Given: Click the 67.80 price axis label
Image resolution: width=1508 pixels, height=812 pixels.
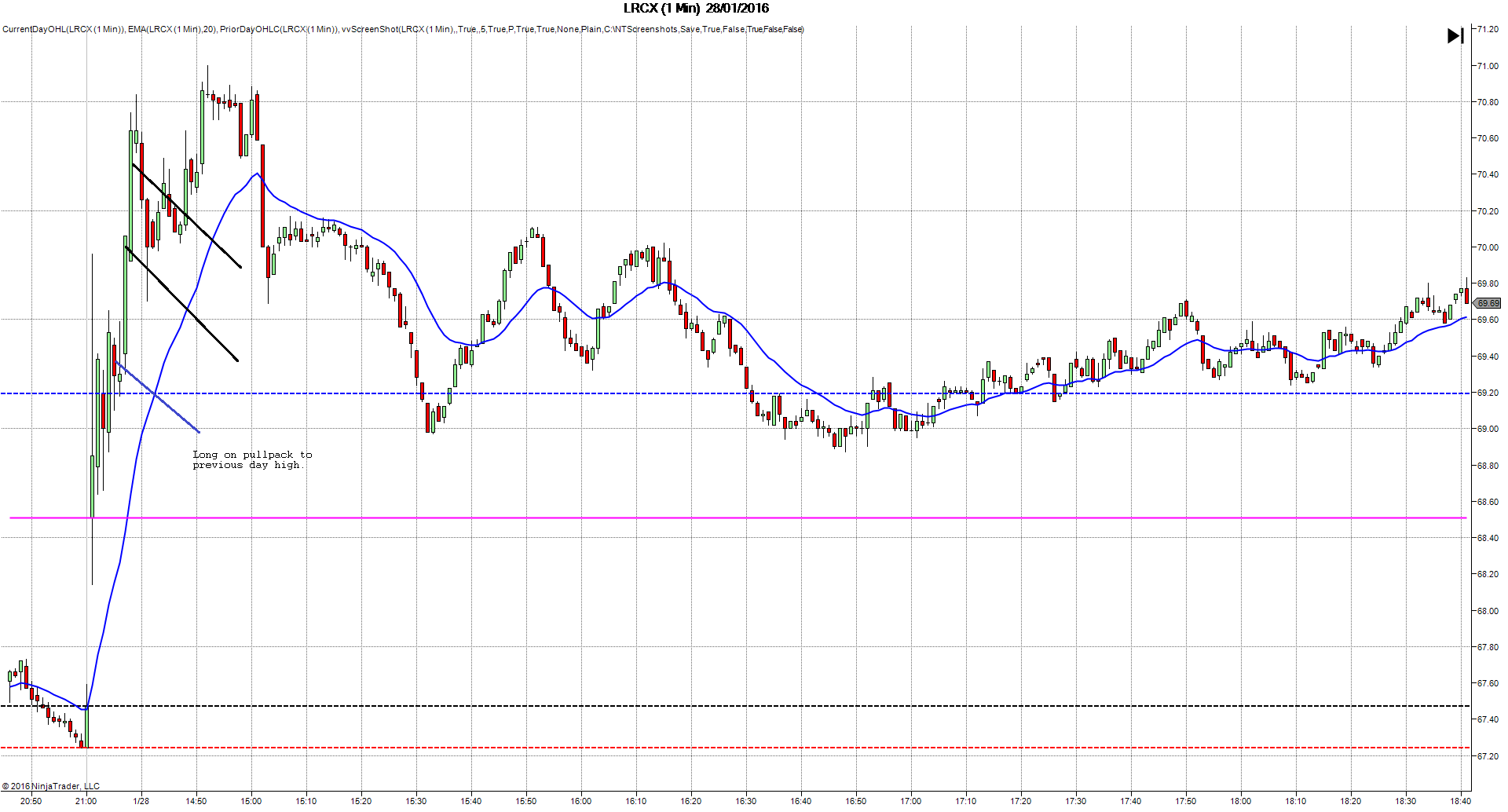Looking at the screenshot, I should (x=1488, y=647).
